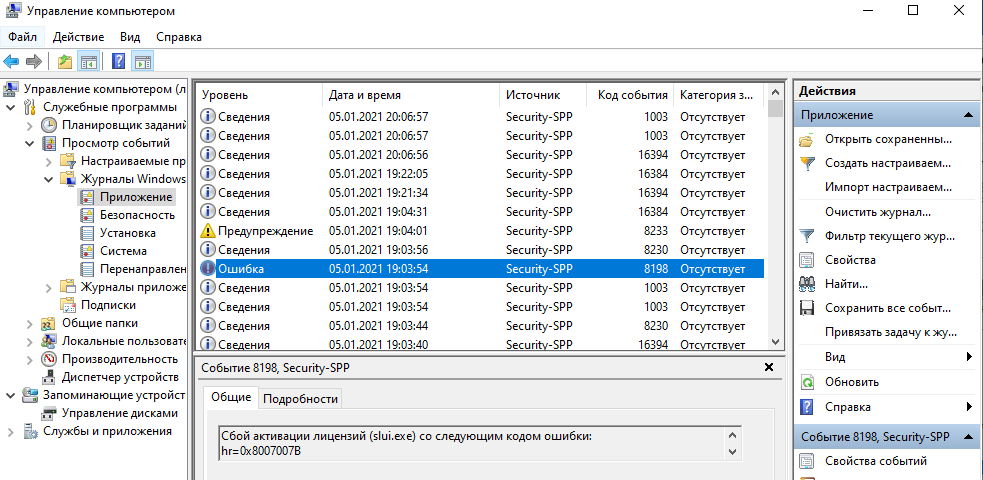Click Свойства событий action
This screenshot has width=983, height=480.
click(876, 461)
